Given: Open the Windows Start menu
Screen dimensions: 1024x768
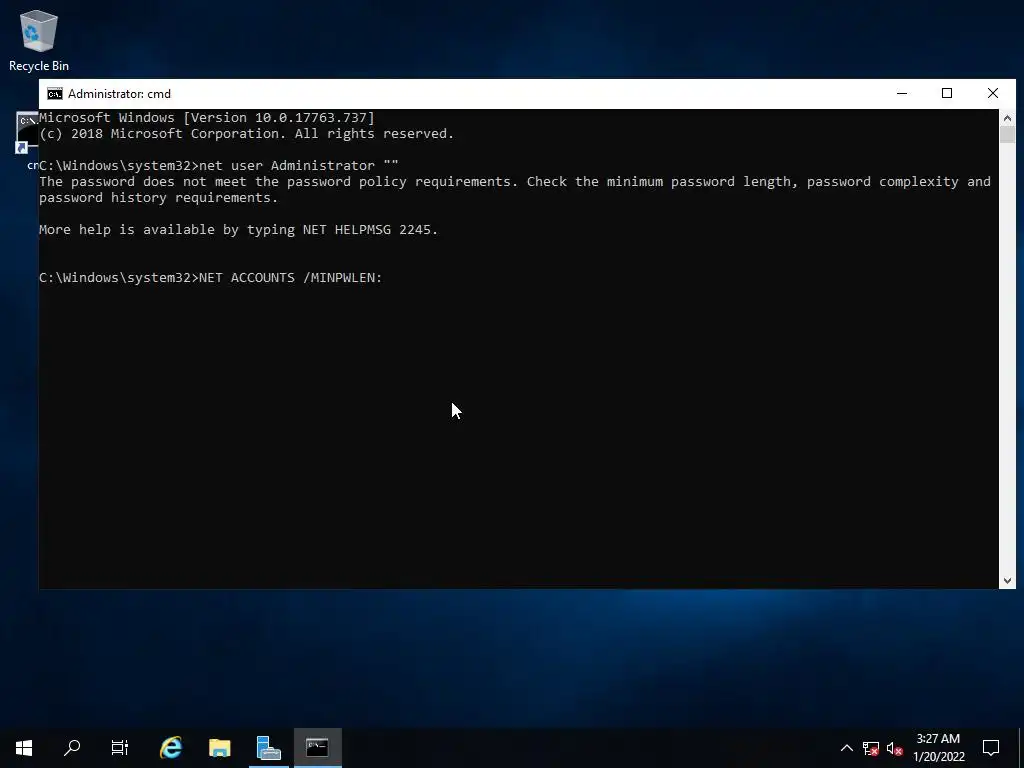Looking at the screenshot, I should (24, 748).
